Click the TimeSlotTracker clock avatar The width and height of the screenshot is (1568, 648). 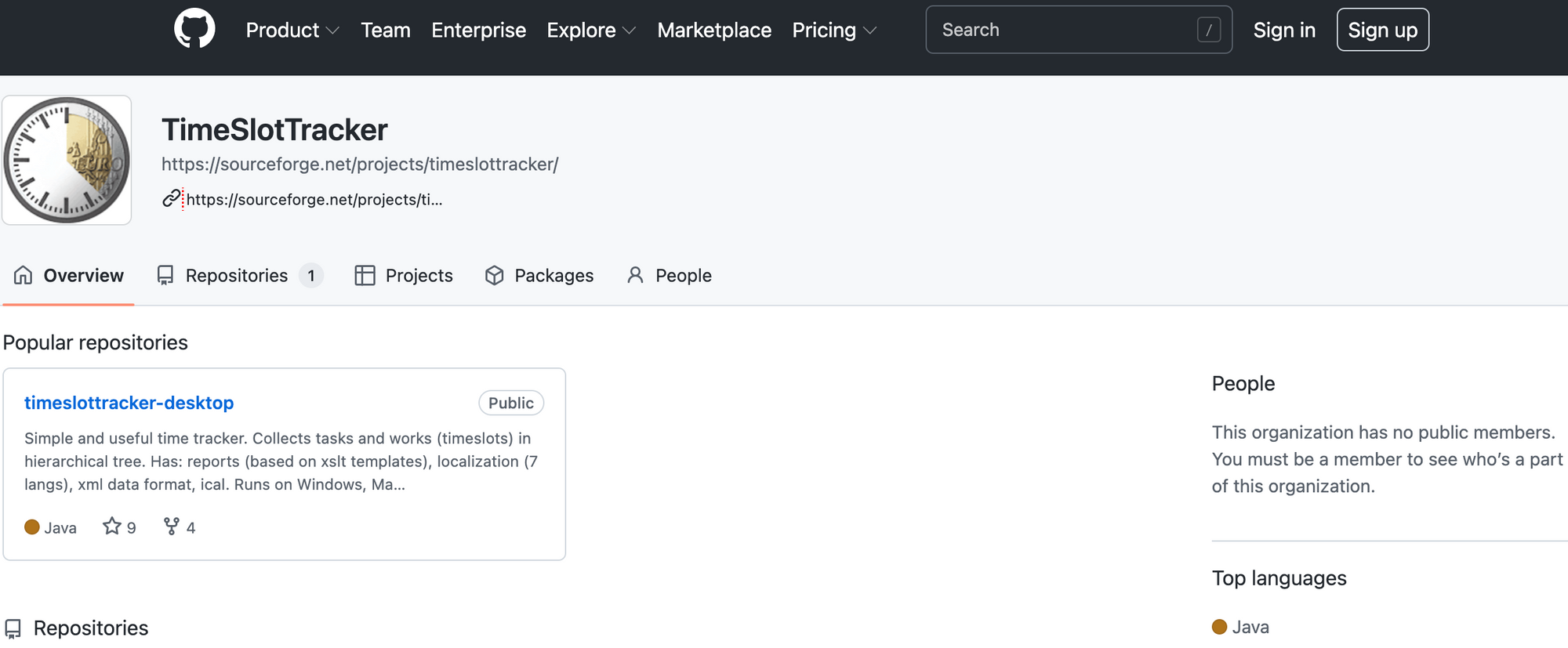pos(67,160)
